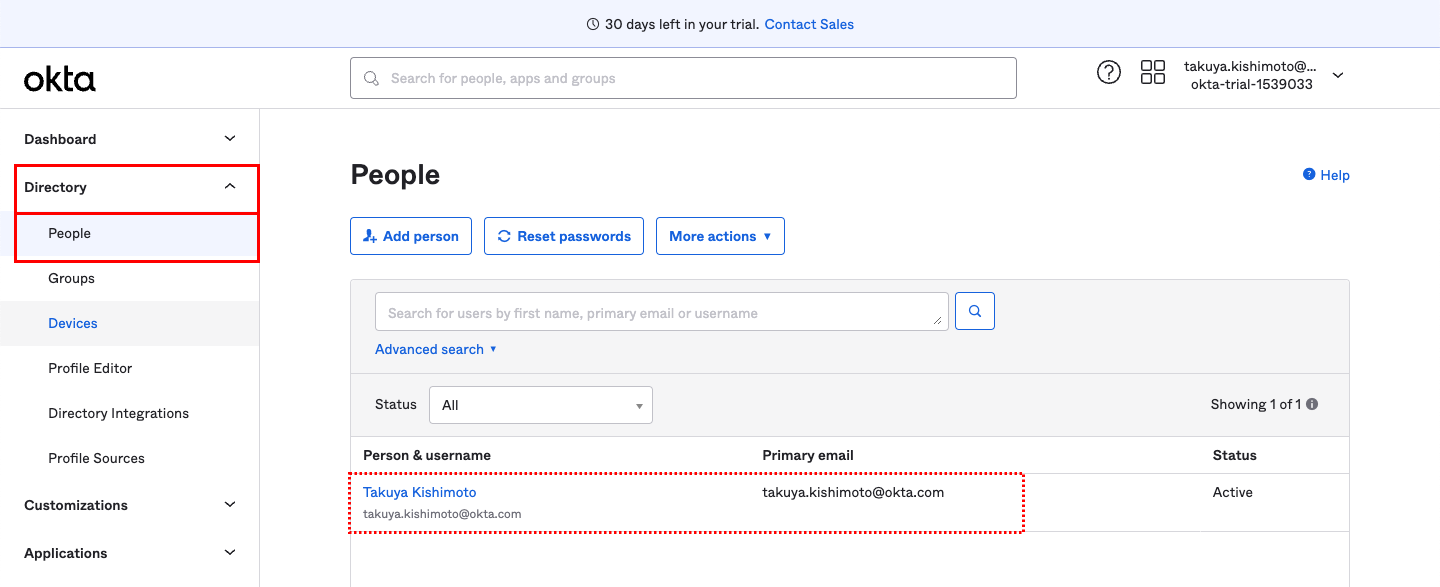Expand the account menu chevron
1440x587 pixels.
(x=1338, y=76)
